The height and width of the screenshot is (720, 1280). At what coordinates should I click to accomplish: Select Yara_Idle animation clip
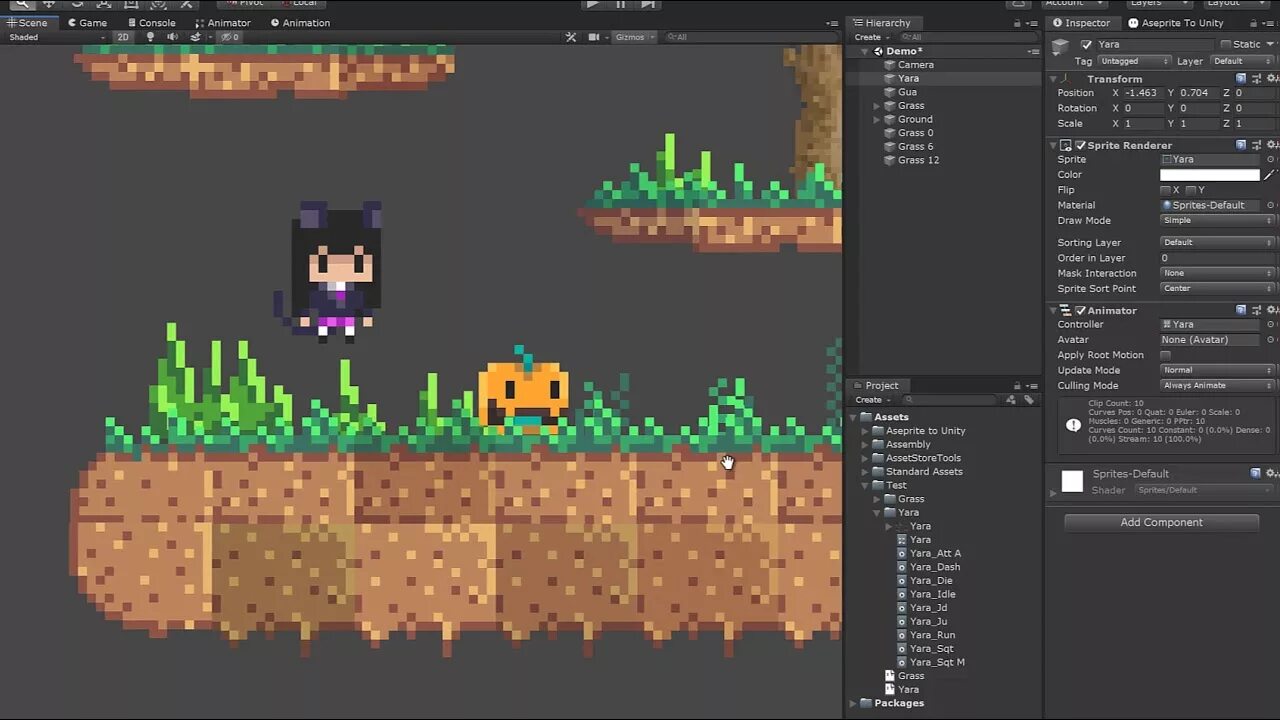tap(932, 594)
